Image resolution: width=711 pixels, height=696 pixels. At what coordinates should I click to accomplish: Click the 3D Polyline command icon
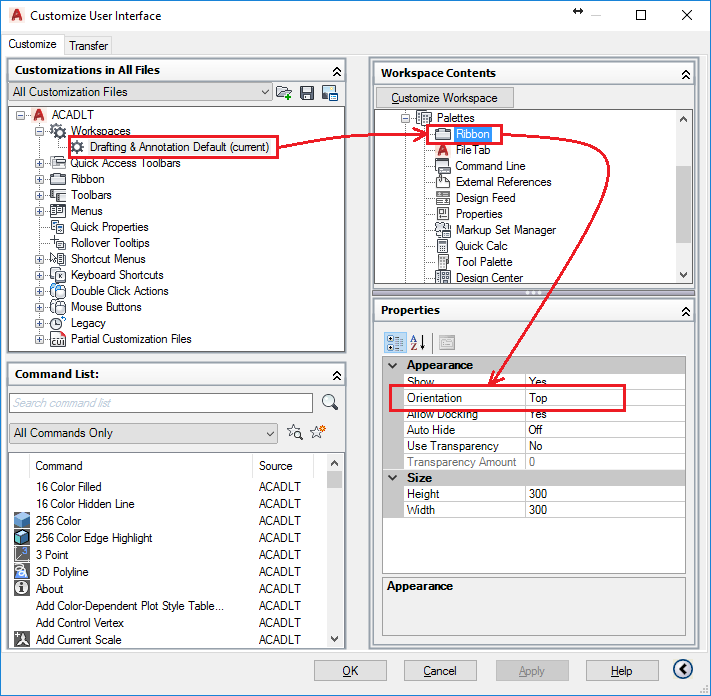(22, 571)
